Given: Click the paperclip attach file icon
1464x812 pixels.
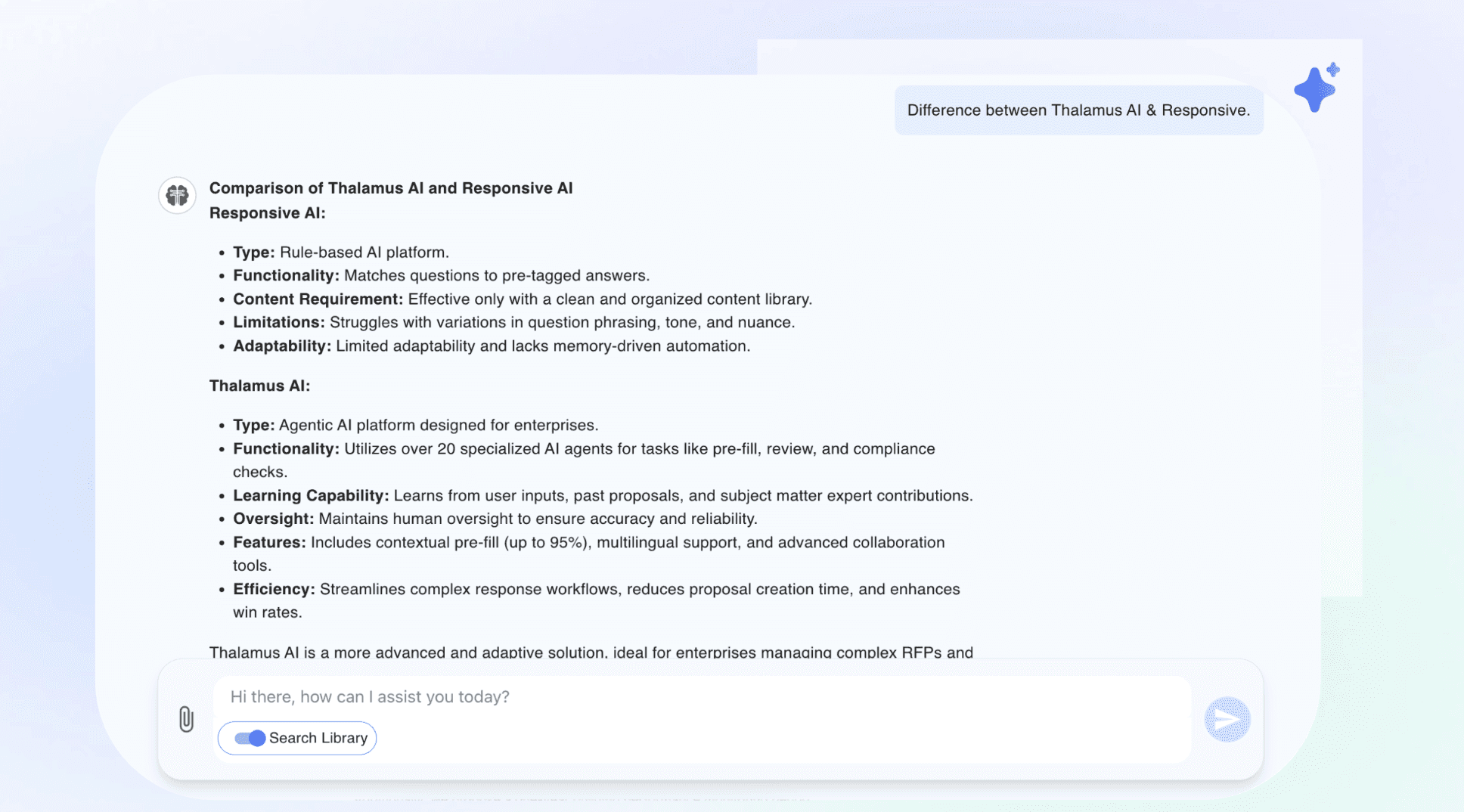Looking at the screenshot, I should tap(186, 719).
